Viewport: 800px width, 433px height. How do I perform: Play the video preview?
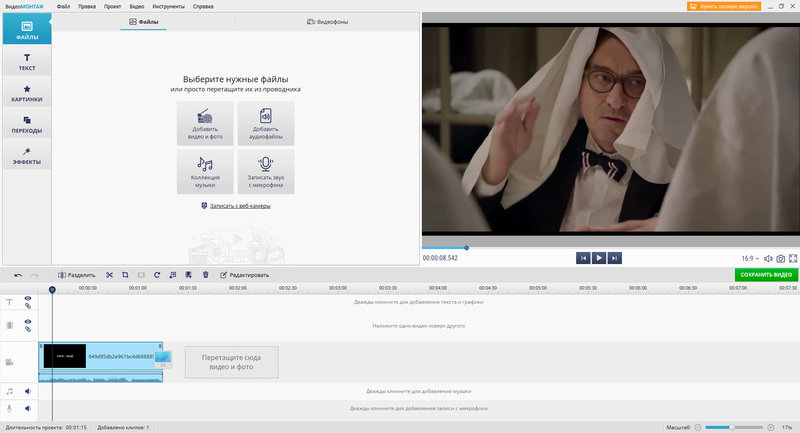[x=598, y=258]
